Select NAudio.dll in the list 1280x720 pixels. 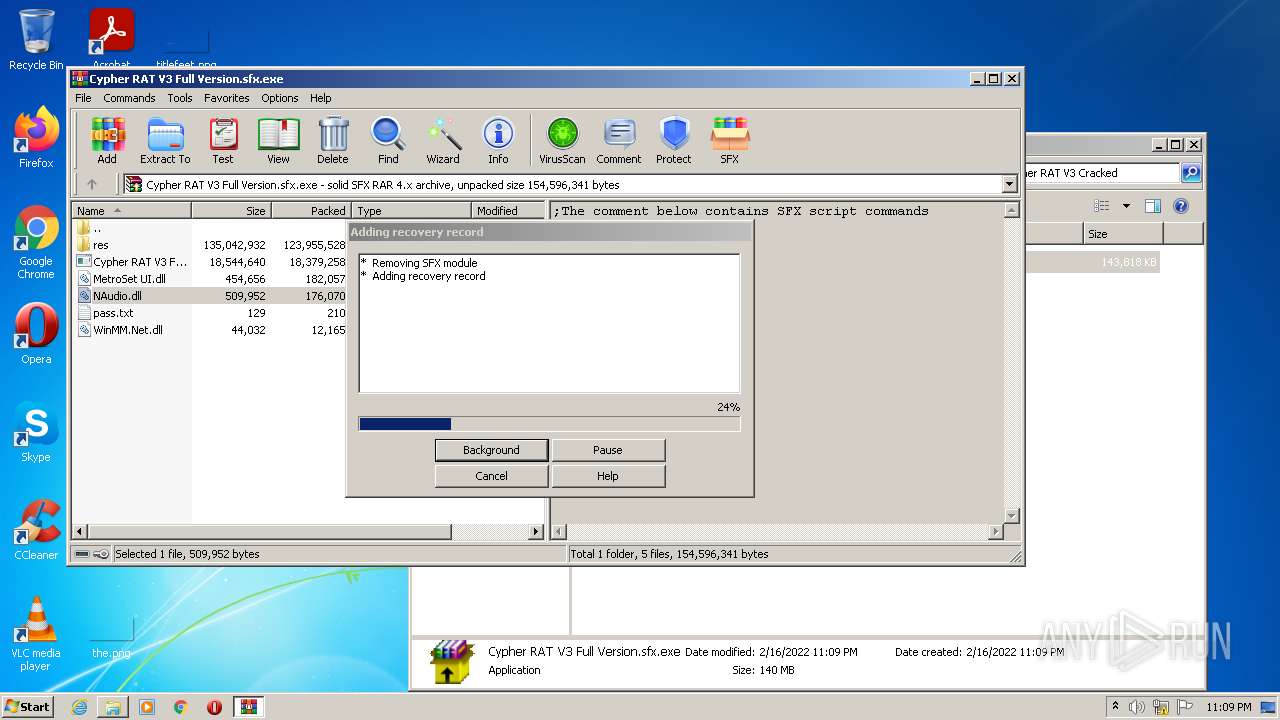click(x=211, y=296)
